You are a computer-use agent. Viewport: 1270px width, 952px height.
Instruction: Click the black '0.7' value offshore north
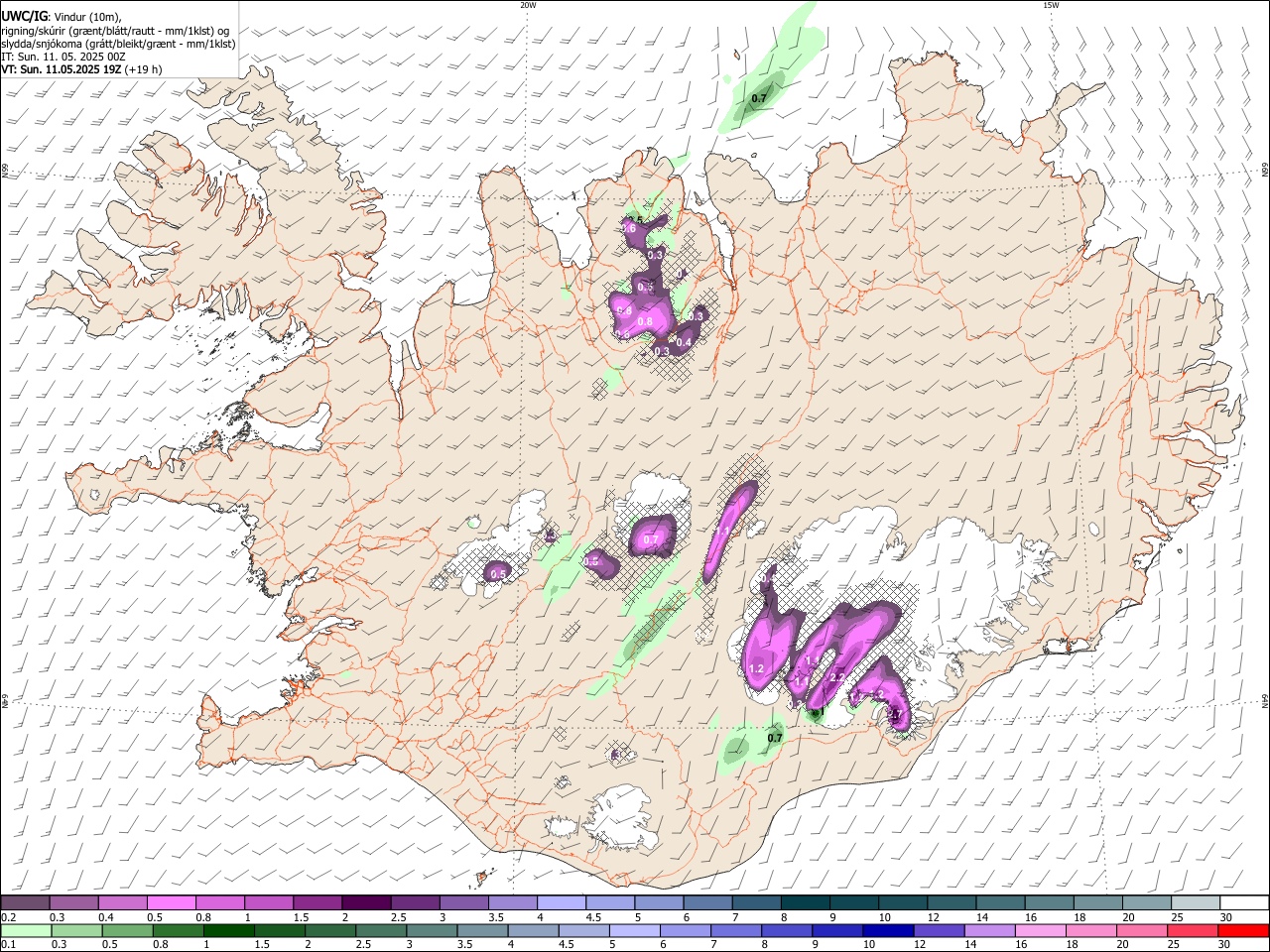coord(759,98)
